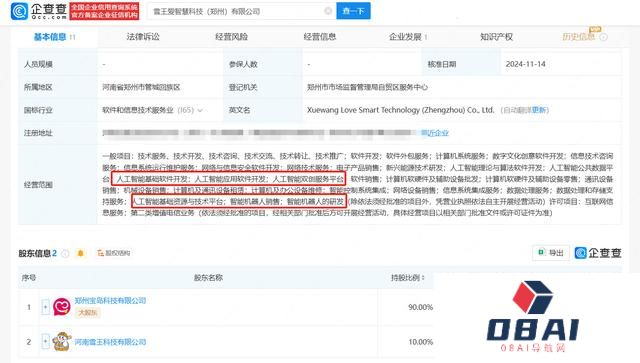Click the 更新 link after the English name
The height and width of the screenshot is (363, 640).
click(x=539, y=110)
